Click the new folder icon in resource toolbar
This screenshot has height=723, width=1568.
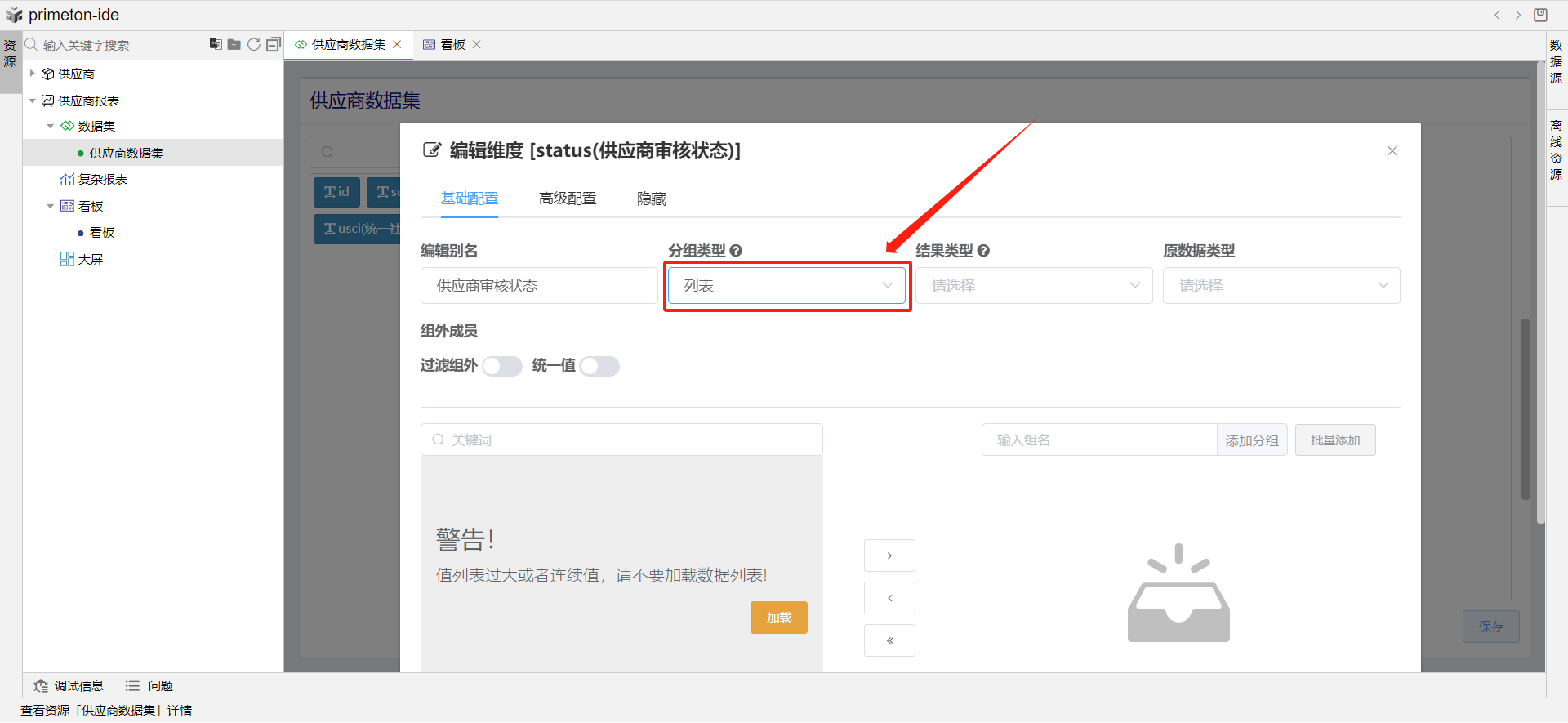(234, 44)
